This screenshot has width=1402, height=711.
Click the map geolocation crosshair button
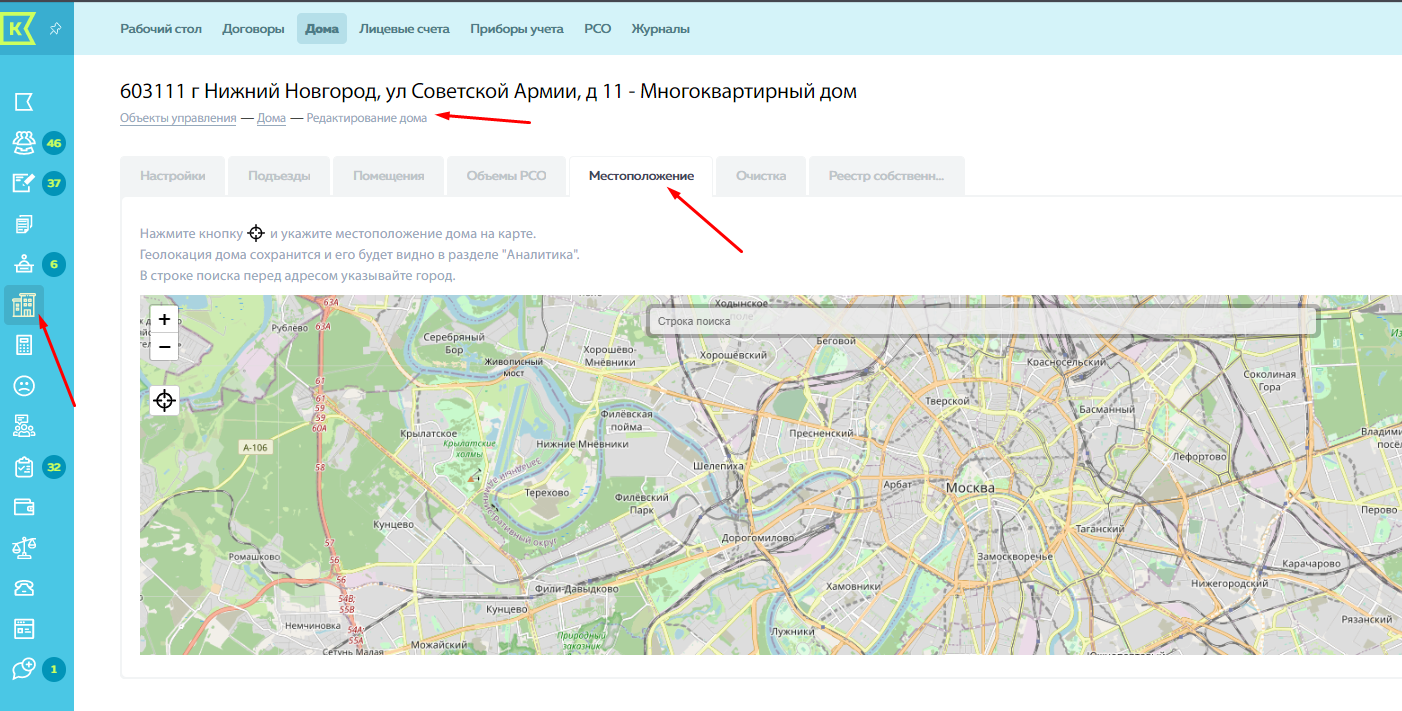(x=165, y=401)
